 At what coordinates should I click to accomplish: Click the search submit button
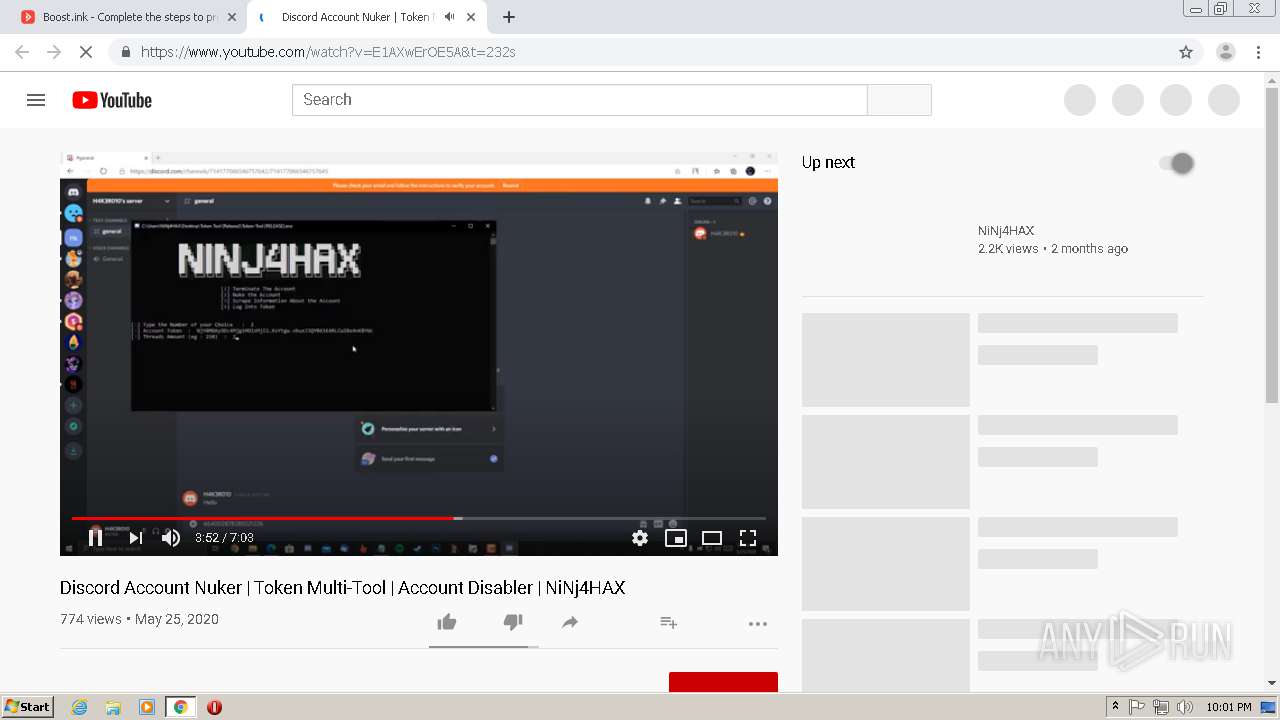point(900,100)
